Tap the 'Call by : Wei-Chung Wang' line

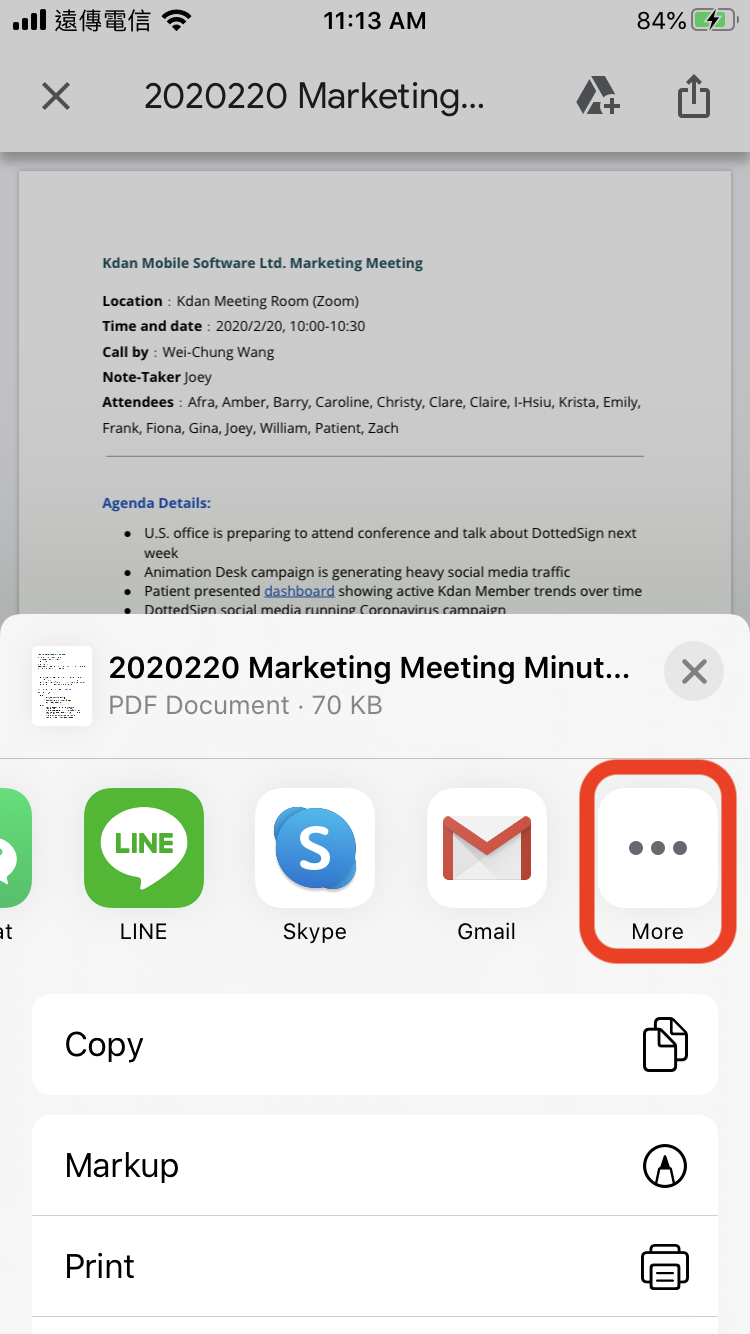[x=188, y=352]
